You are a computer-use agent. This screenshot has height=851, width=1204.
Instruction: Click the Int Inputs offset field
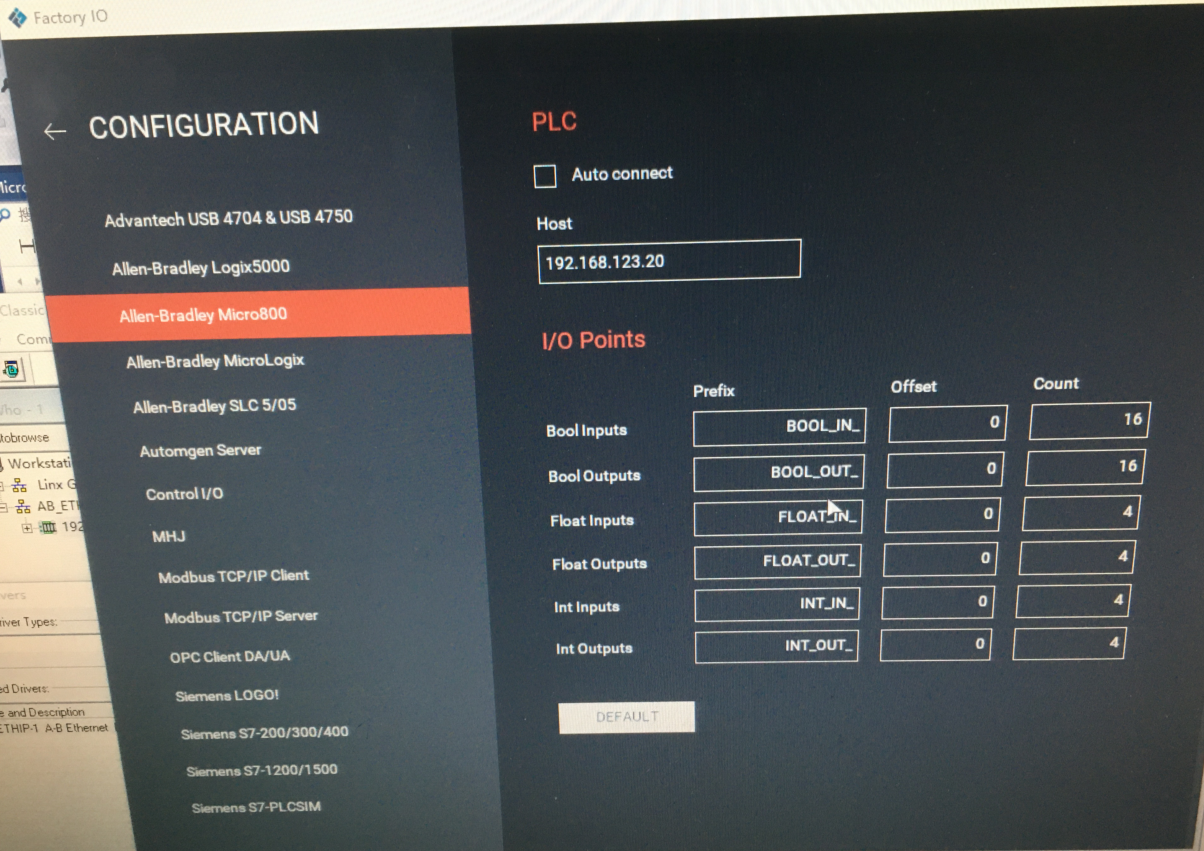pyautogui.click(x=938, y=602)
